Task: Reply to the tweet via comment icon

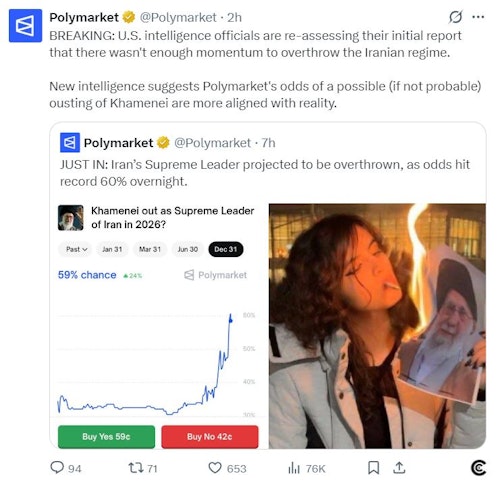Action: tap(57, 467)
